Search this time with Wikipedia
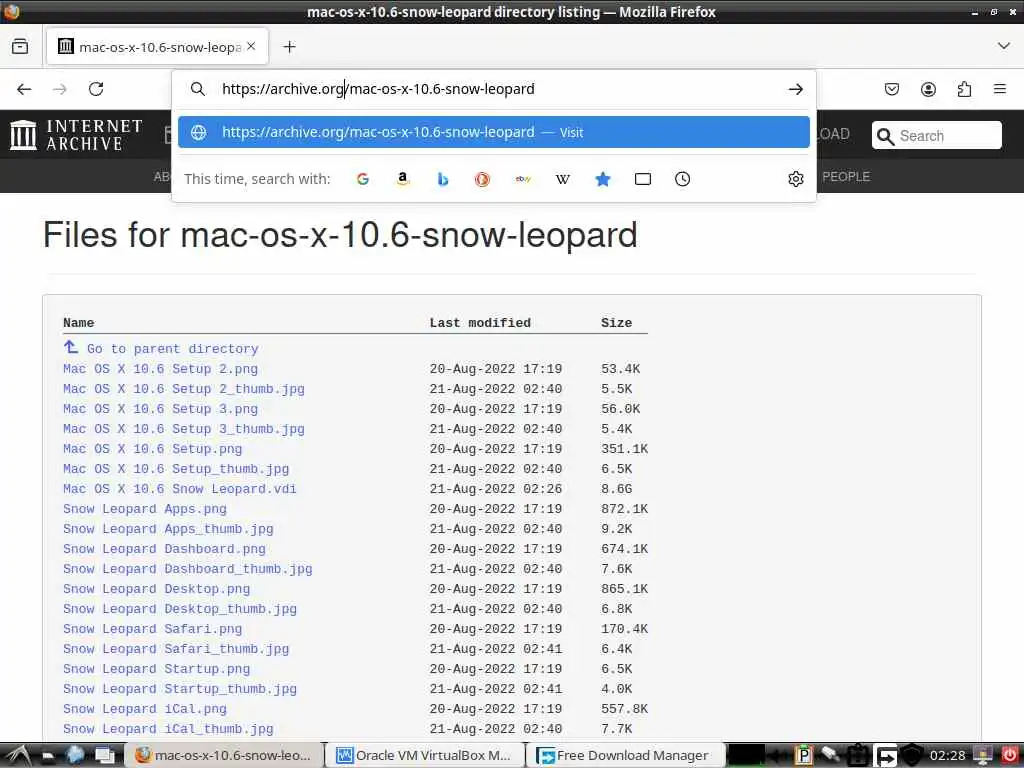The height and width of the screenshot is (768, 1024). [x=562, y=179]
